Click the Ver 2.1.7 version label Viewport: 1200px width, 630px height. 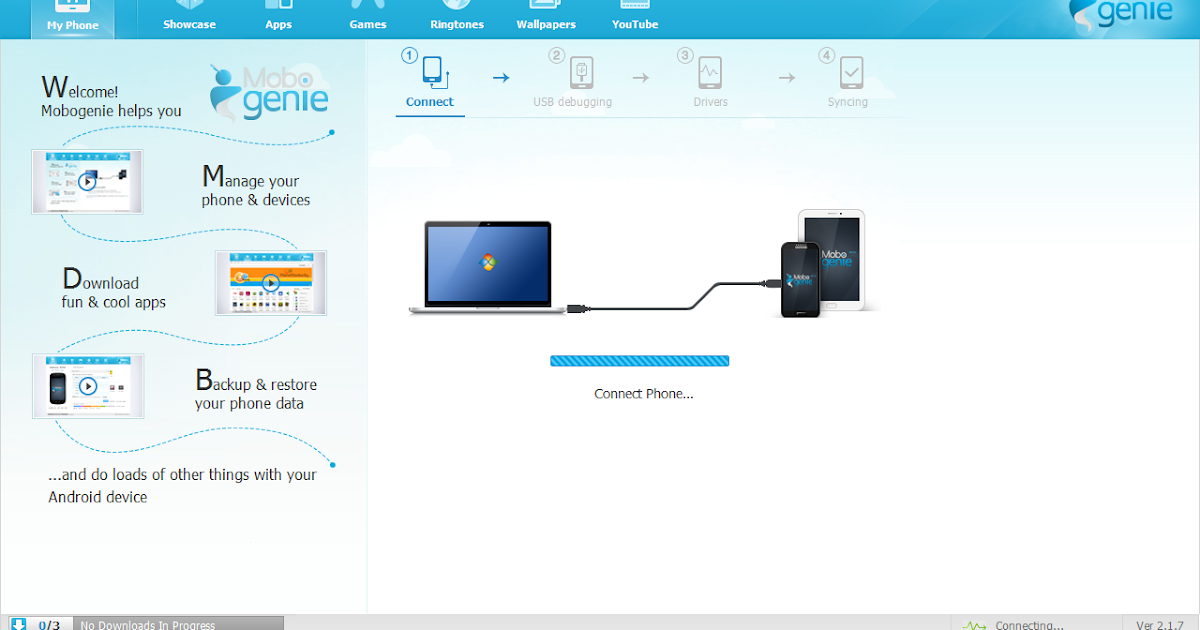[x=1160, y=625]
